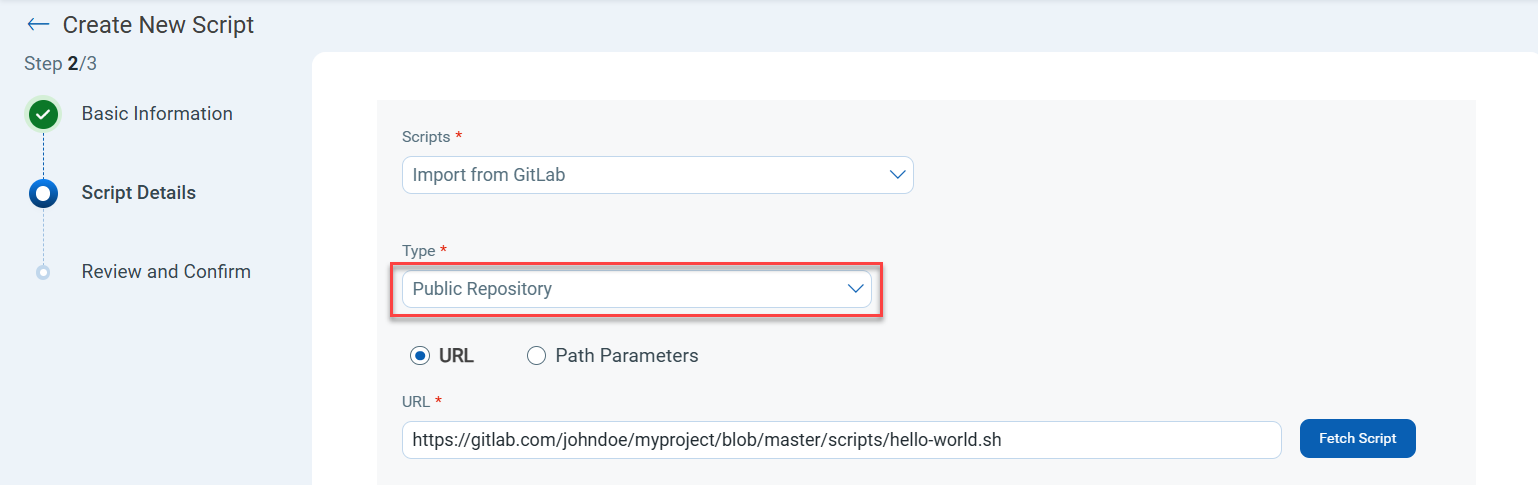Go to the Basic Information step
The image size is (1538, 485).
(157, 114)
